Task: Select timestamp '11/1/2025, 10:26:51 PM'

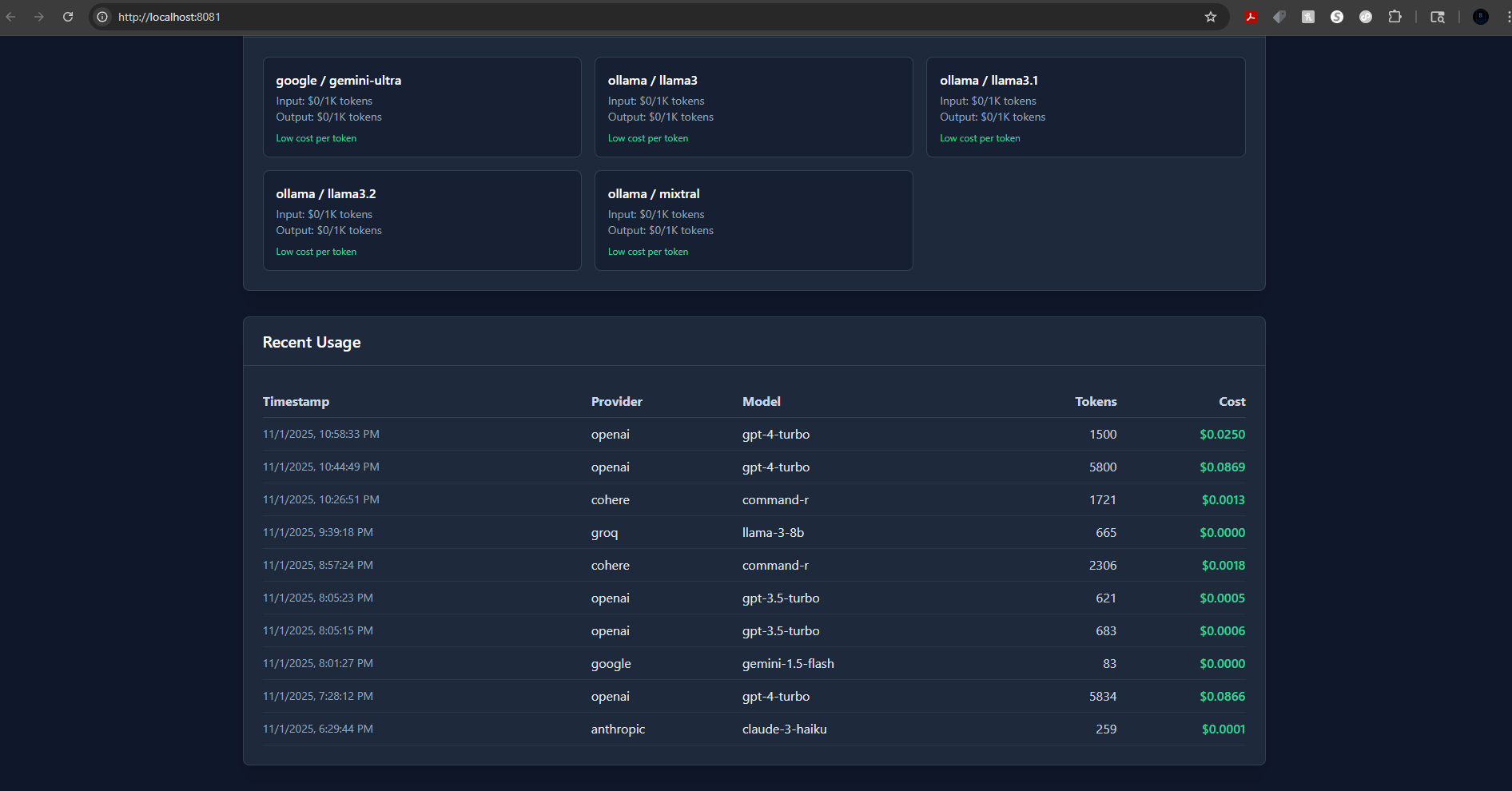Action: coord(321,500)
